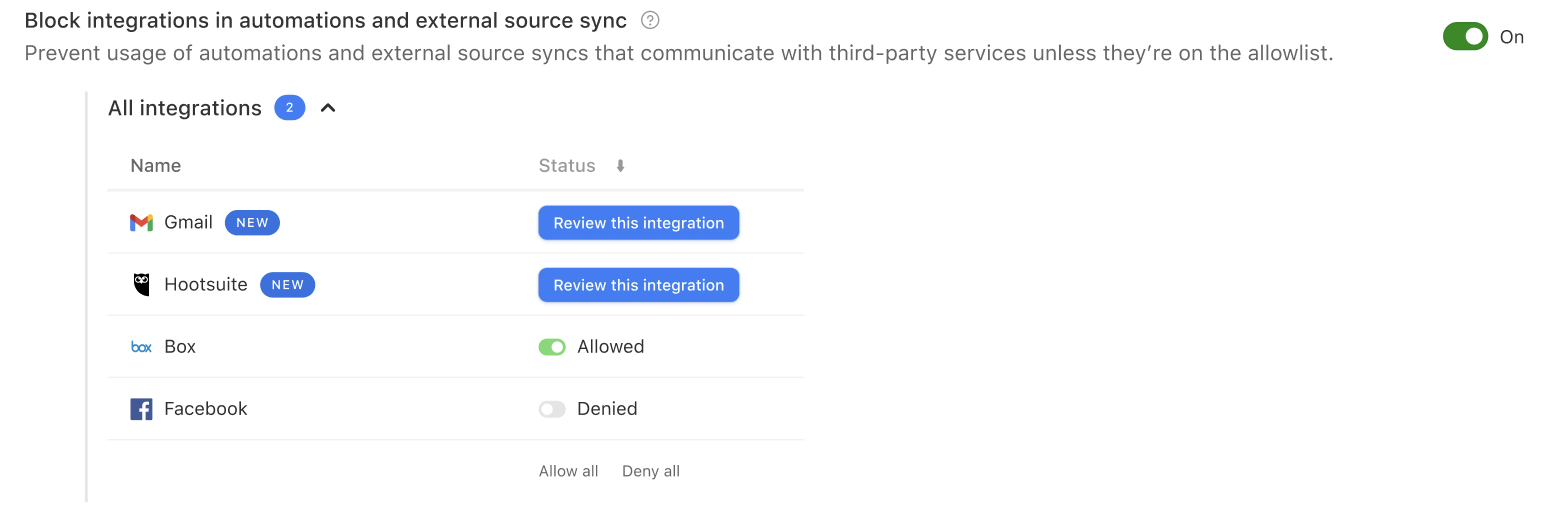Review the Gmail integration
The image size is (1552, 516).
639,223
